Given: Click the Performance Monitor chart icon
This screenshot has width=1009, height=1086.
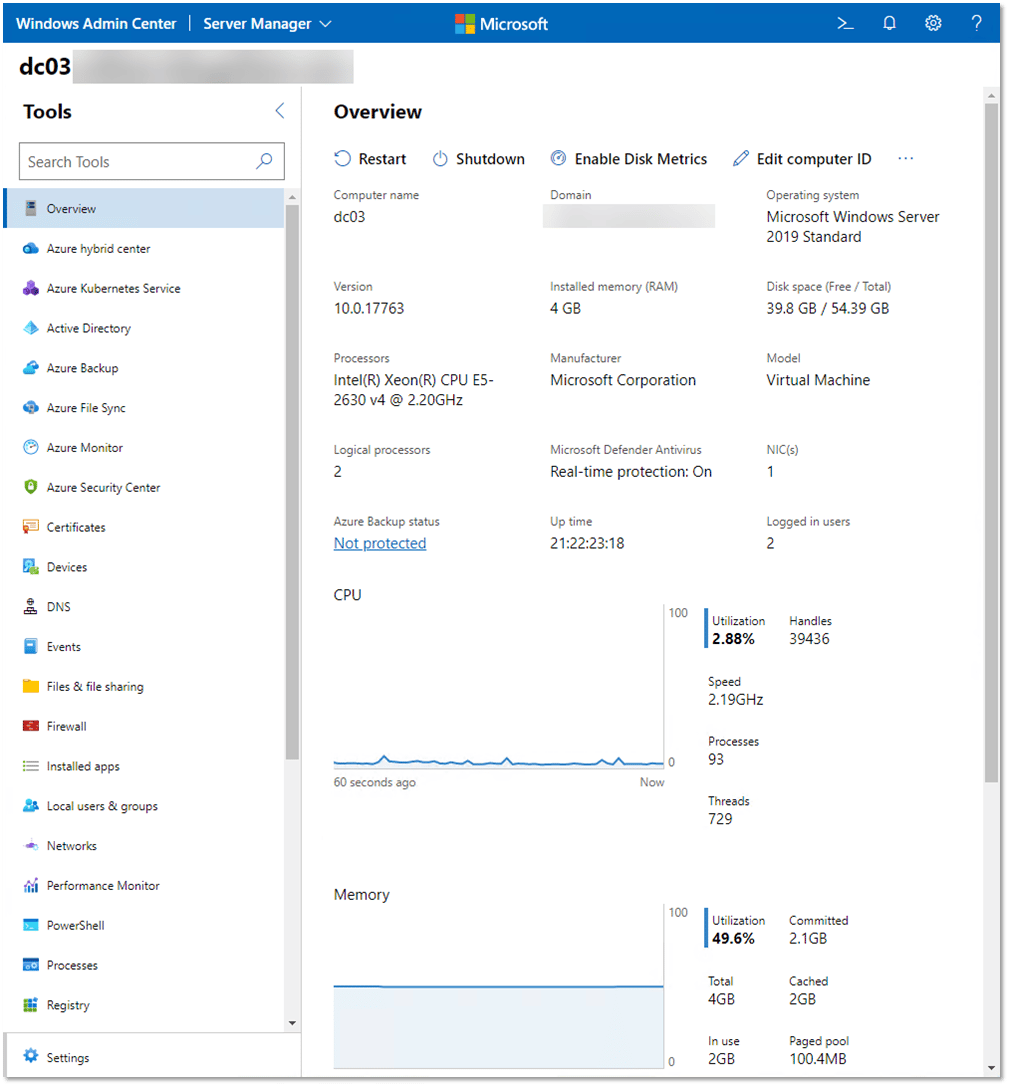Looking at the screenshot, I should 30,885.
